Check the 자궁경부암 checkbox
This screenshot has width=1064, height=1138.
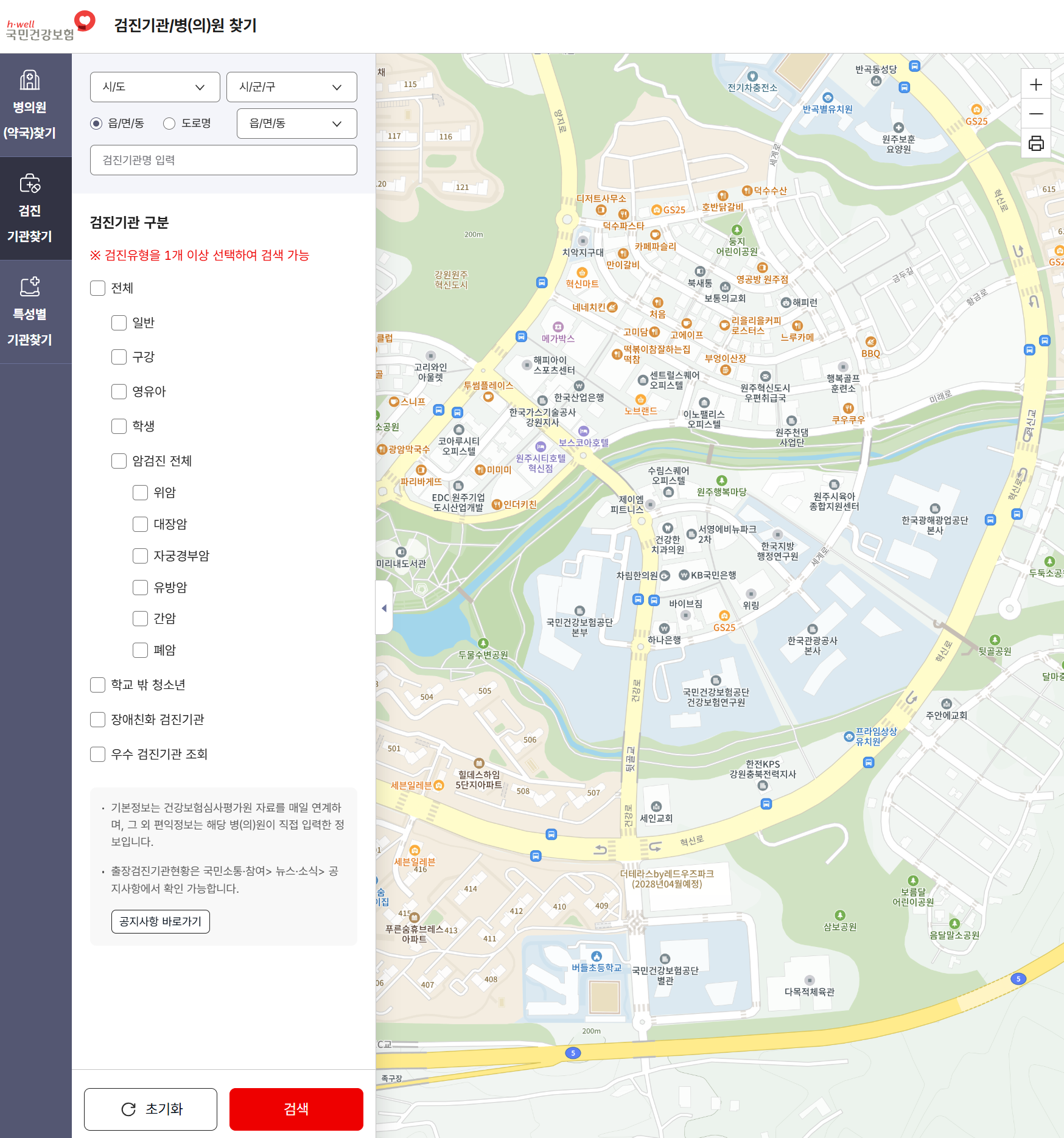pos(140,556)
